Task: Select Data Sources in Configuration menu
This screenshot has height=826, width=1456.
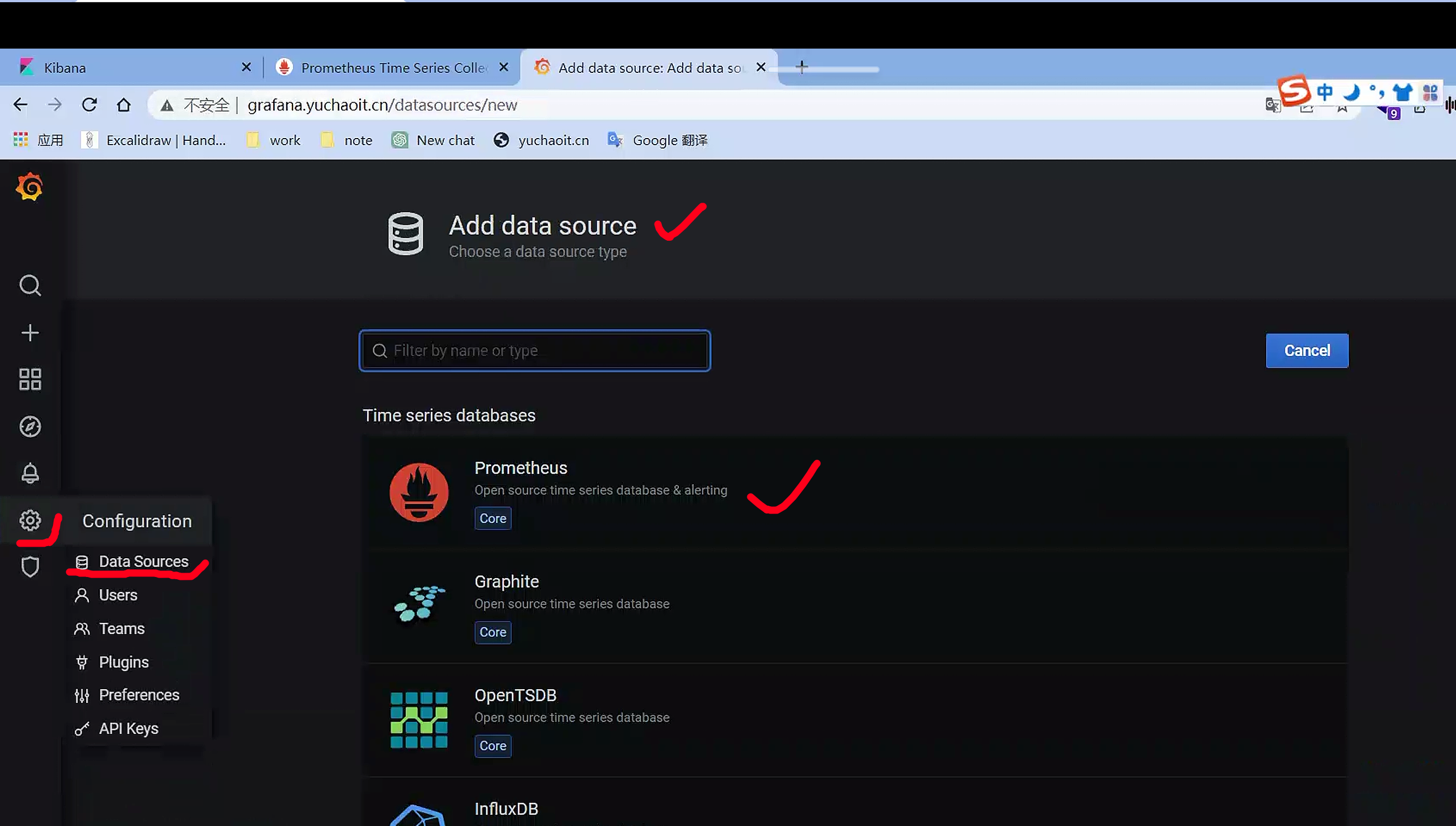Action: (143, 562)
